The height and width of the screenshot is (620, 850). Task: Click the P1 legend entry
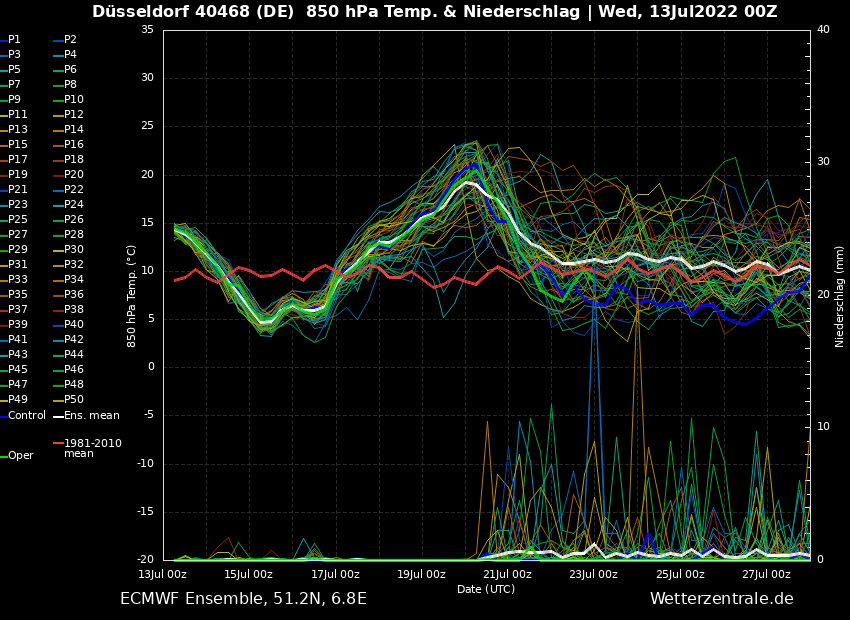pyautogui.click(x=14, y=40)
